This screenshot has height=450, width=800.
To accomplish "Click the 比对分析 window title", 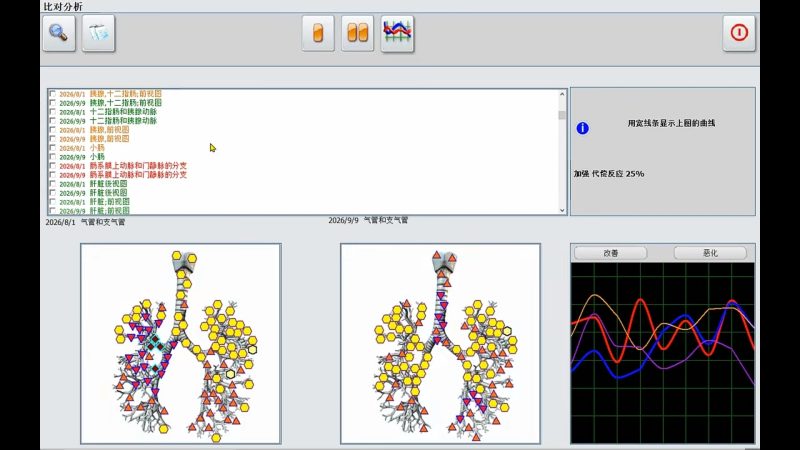I will click(63, 7).
